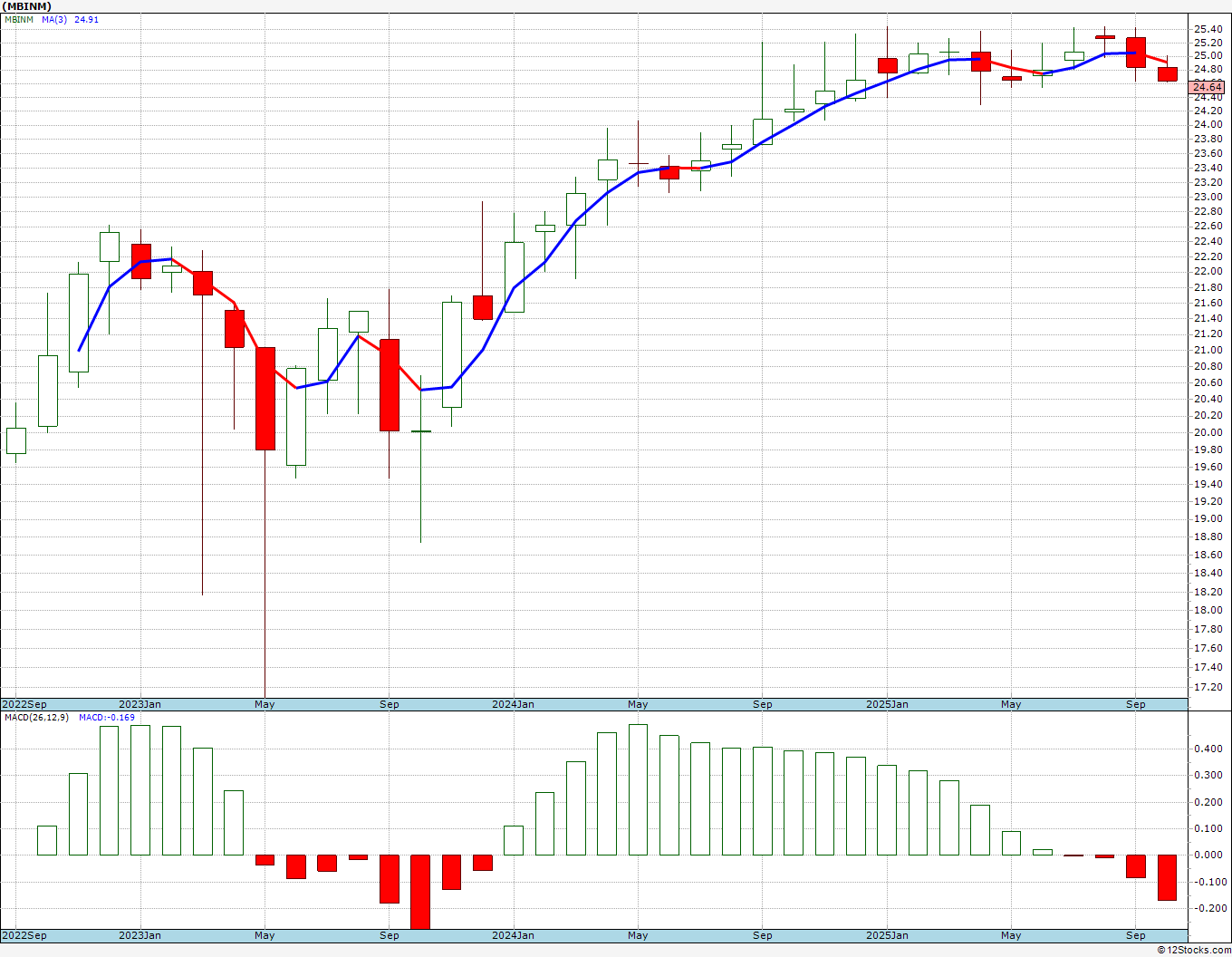Click 2024Jan on the price chart date axis
1232x957 pixels.
513,704
